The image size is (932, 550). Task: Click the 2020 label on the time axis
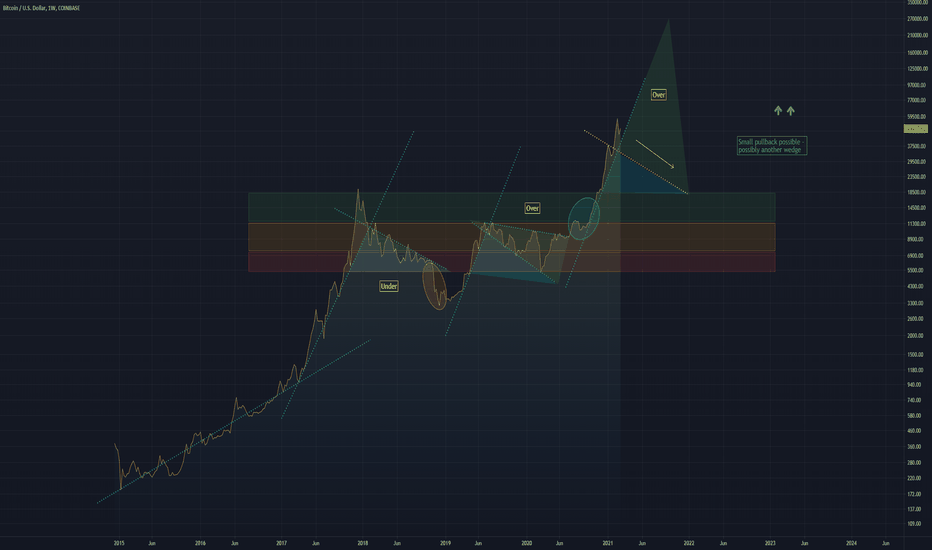coord(527,543)
